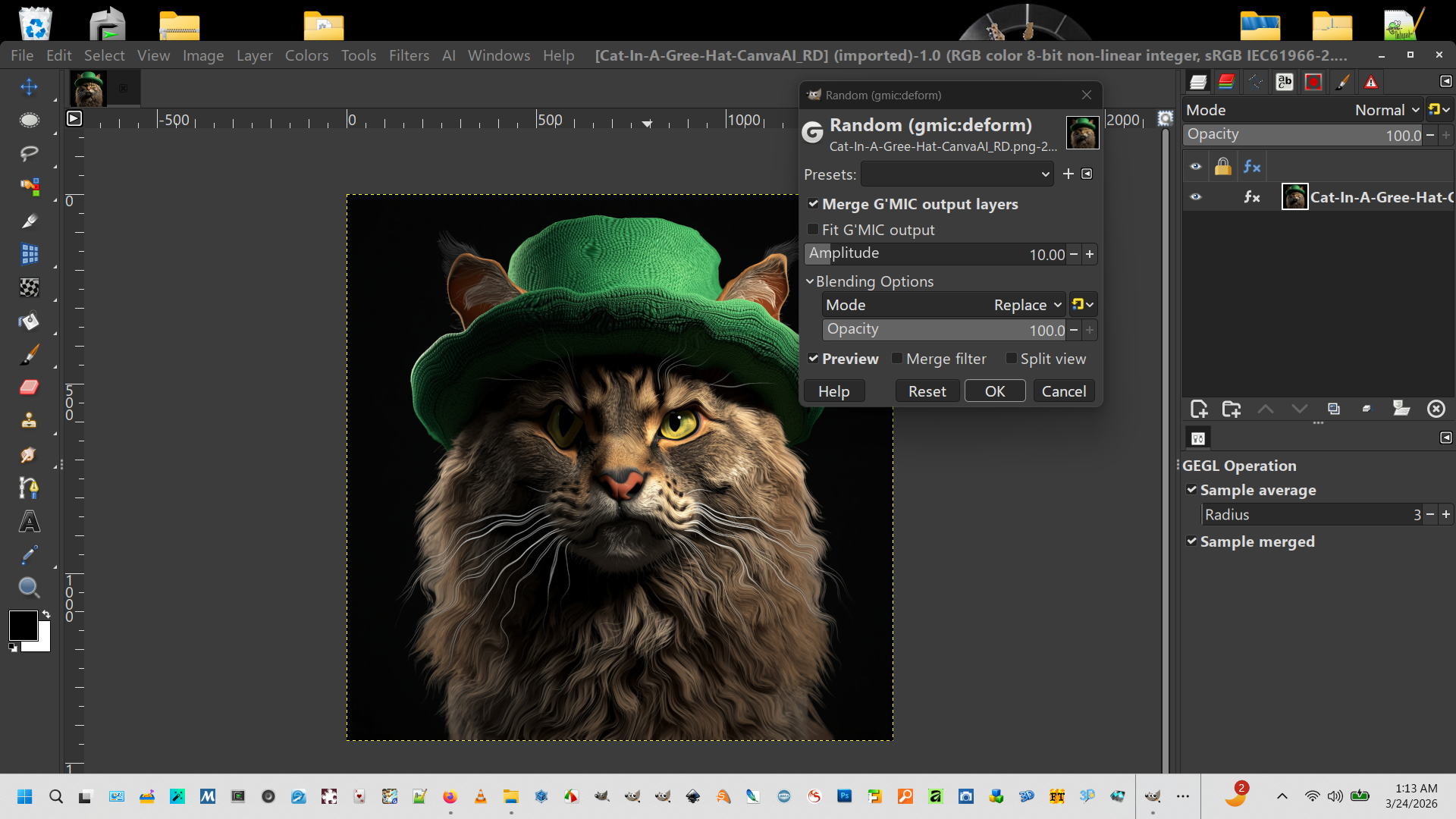Screen dimensions: 1456x819
Task: Select the Bucket Fill tool
Action: [29, 321]
